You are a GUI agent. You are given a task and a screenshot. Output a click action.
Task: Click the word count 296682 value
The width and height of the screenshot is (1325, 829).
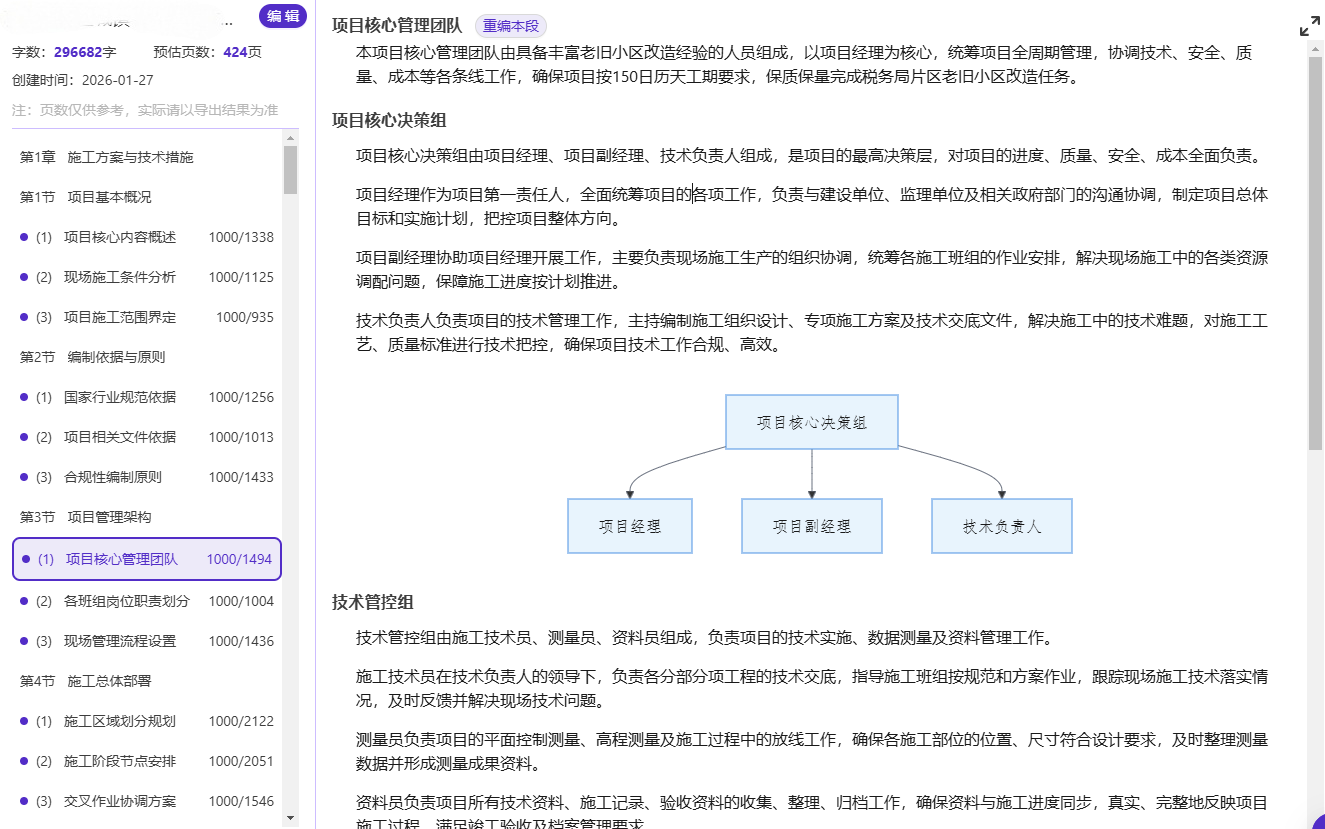click(x=78, y=52)
